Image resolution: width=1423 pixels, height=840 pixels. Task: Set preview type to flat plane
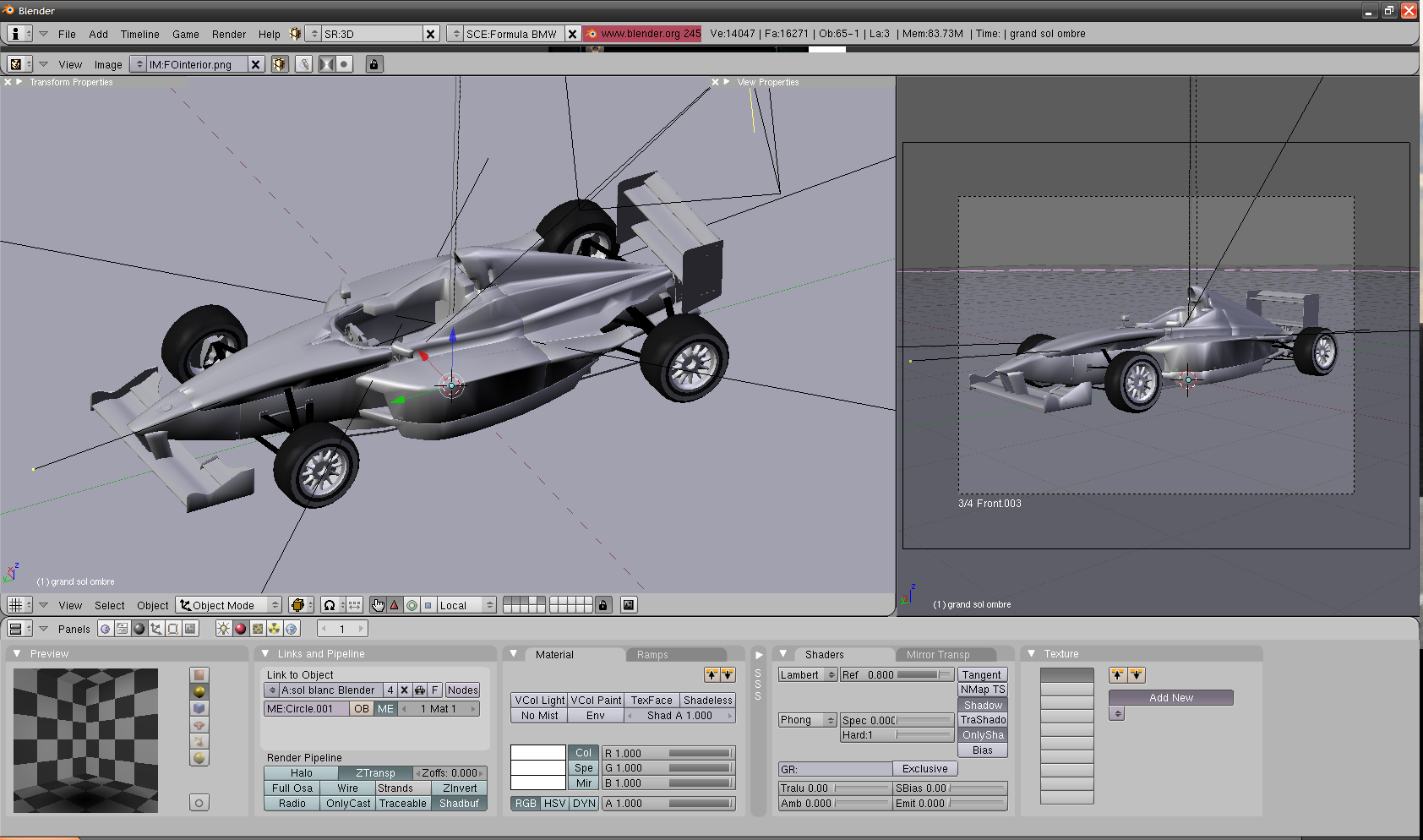pos(199,675)
